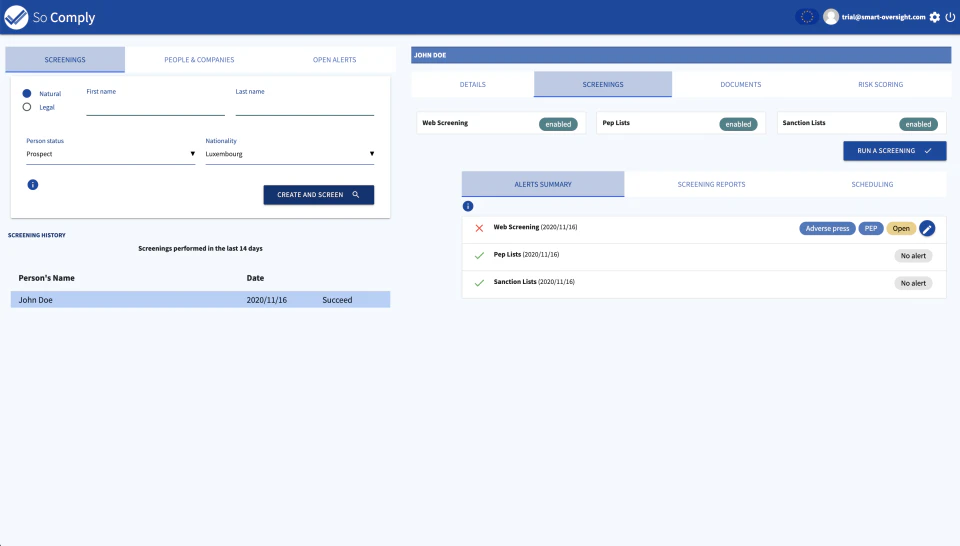Switch to the People & Companies tab
The height and width of the screenshot is (546, 960).
199,60
